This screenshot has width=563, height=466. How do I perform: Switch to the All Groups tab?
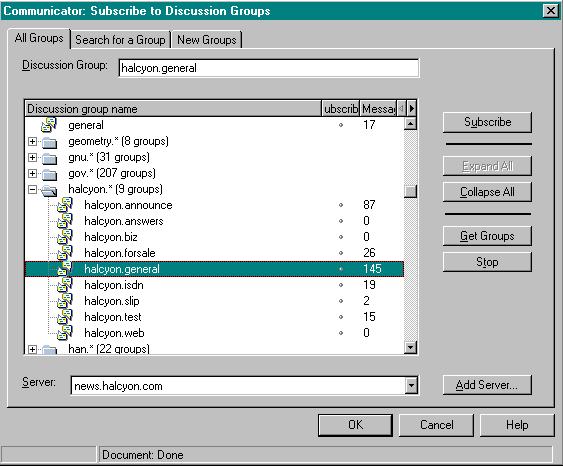tap(39, 38)
